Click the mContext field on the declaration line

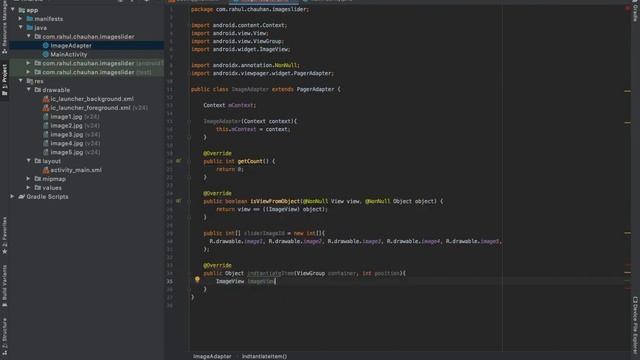click(x=241, y=105)
